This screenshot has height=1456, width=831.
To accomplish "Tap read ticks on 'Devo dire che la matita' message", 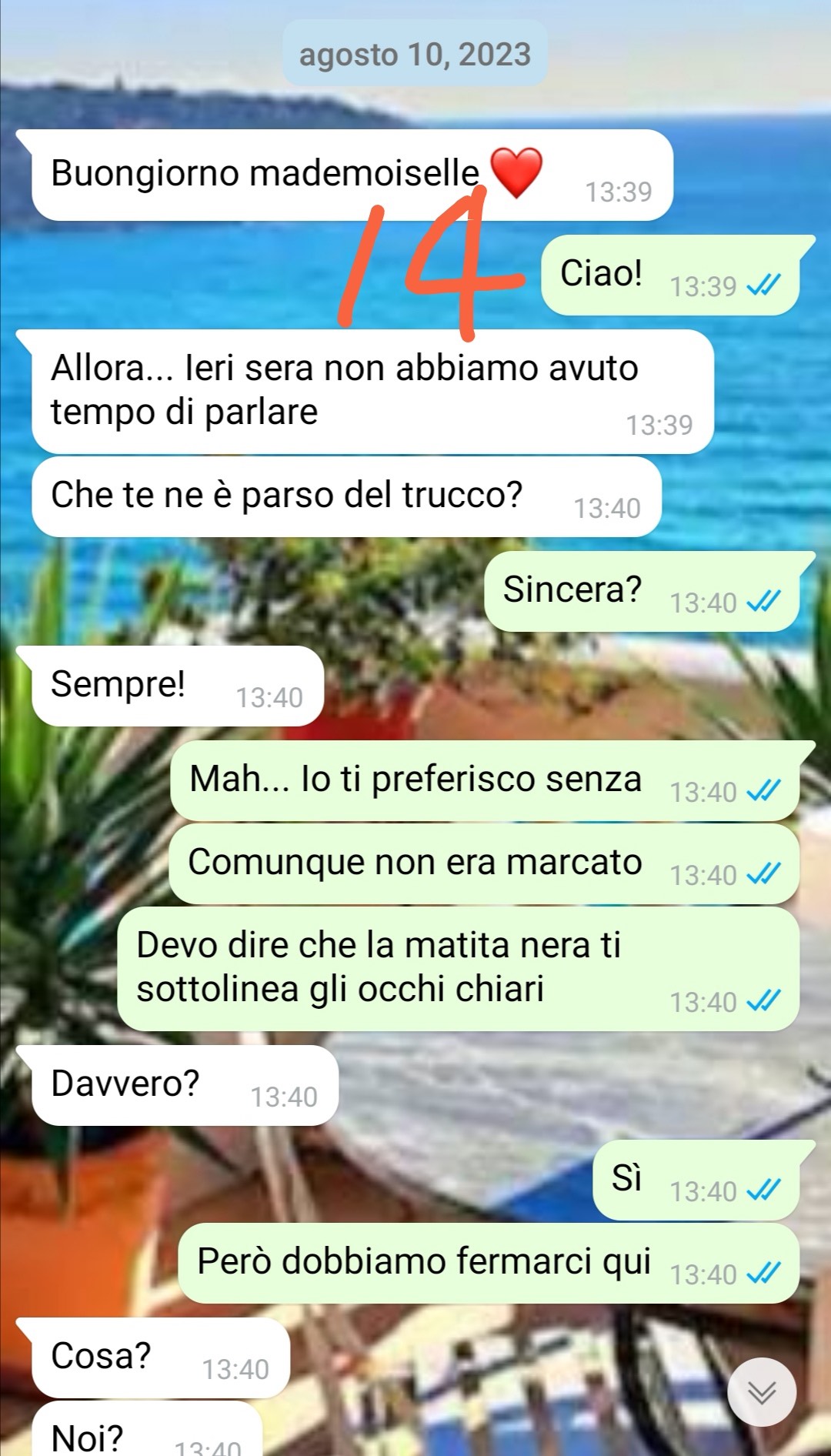I will pyautogui.click(x=764, y=1001).
